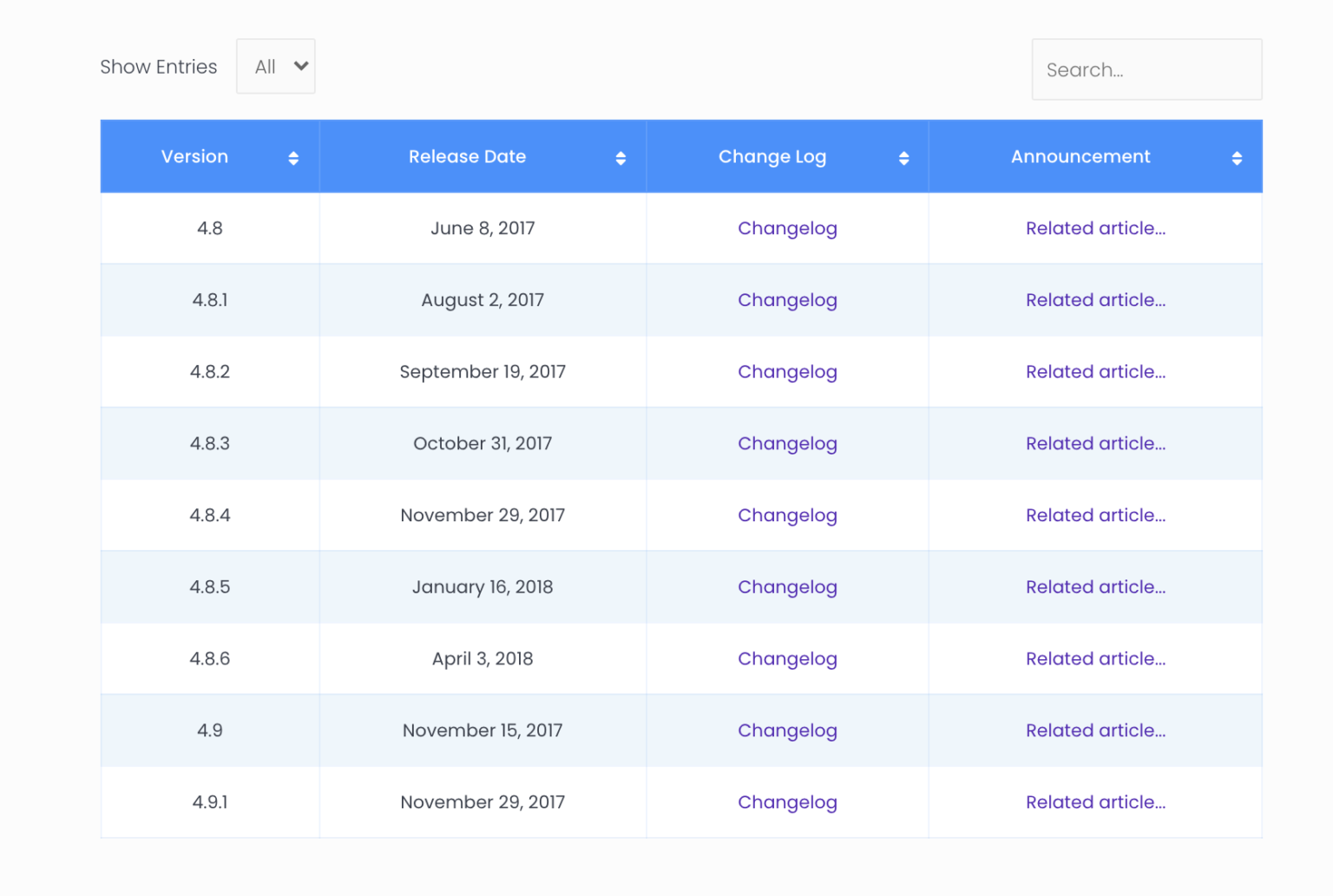This screenshot has height=896, width=1333.
Task: Click the sort arrows on Version column
Action: [x=293, y=157]
